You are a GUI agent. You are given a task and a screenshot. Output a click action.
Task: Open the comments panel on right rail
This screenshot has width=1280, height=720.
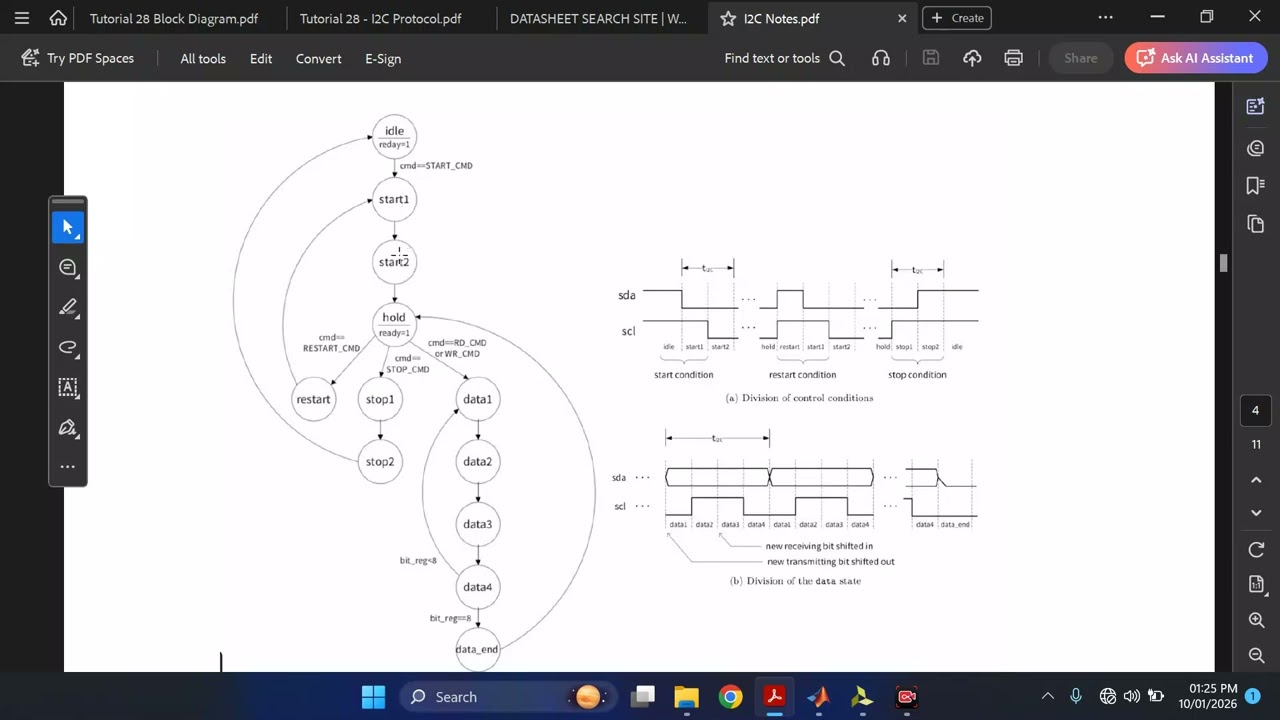(x=1256, y=148)
